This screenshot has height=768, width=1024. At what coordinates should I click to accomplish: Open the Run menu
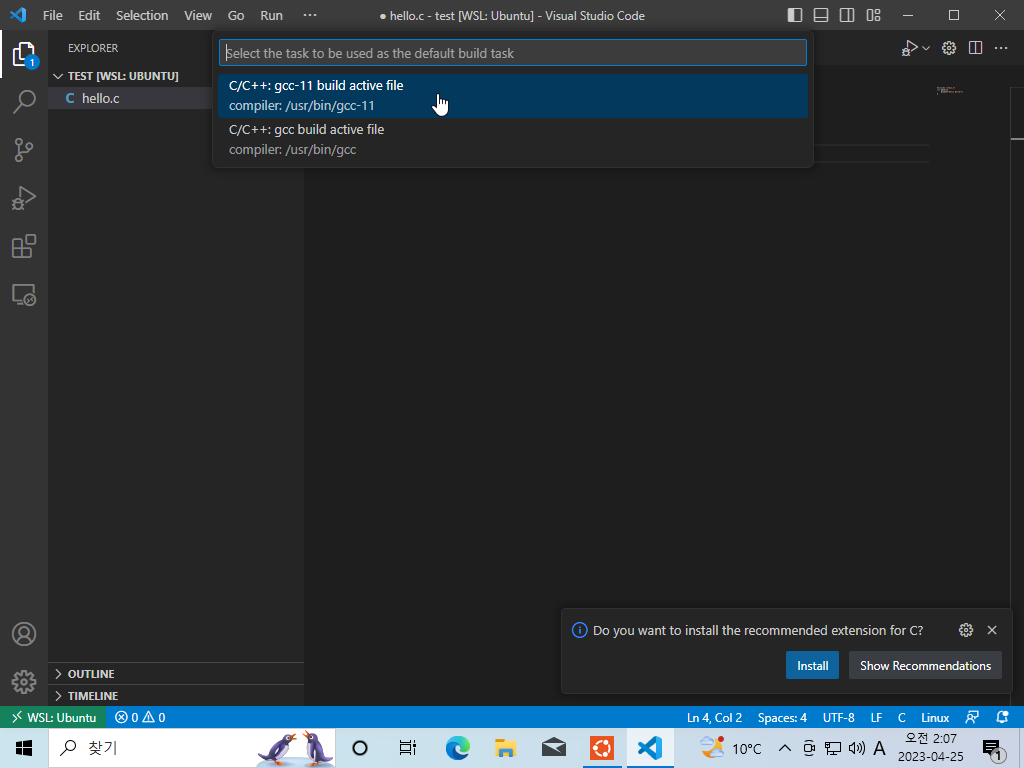pyautogui.click(x=272, y=15)
